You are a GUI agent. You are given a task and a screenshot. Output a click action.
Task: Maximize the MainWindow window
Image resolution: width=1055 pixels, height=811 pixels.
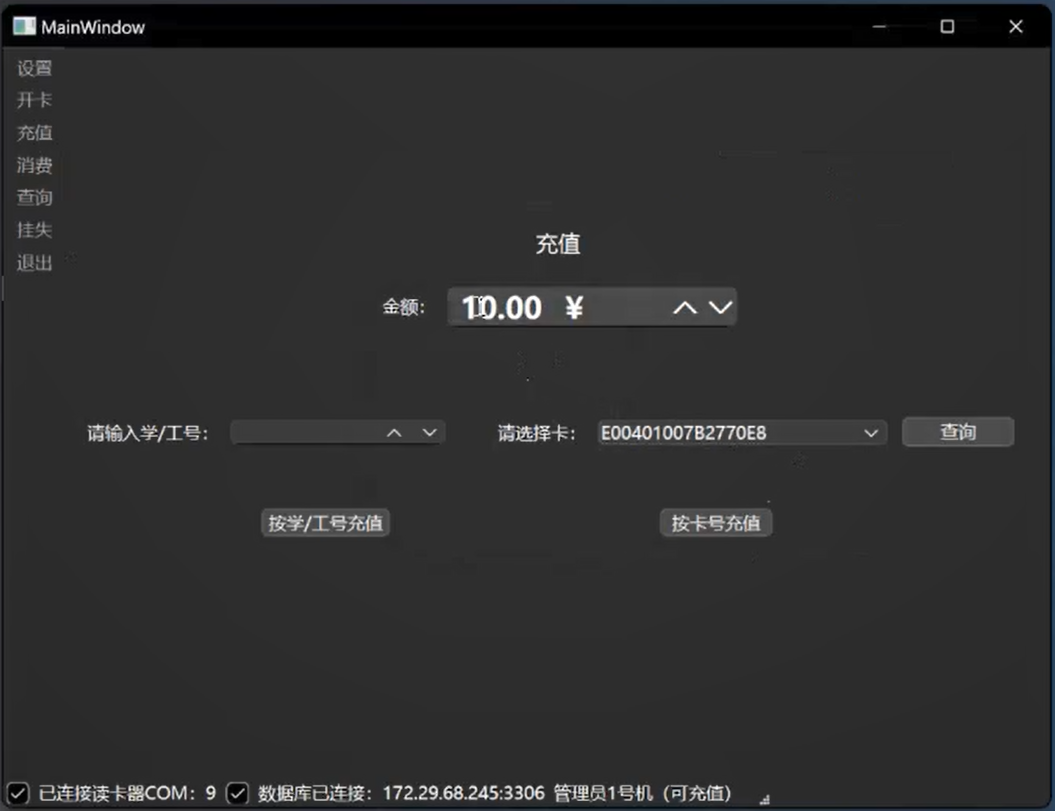point(947,27)
